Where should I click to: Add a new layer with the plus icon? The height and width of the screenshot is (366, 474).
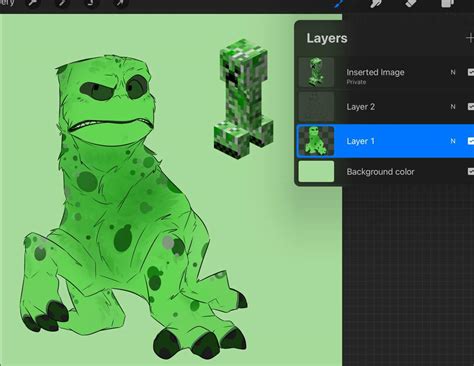coord(470,38)
